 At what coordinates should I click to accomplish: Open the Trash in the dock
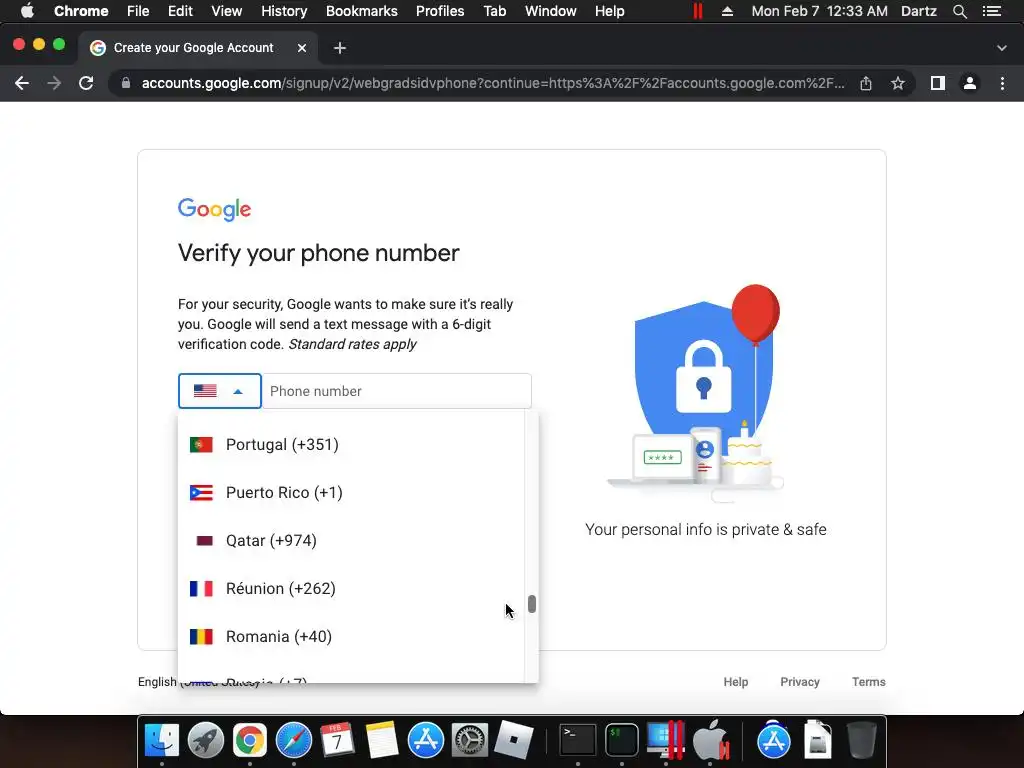tap(861, 741)
